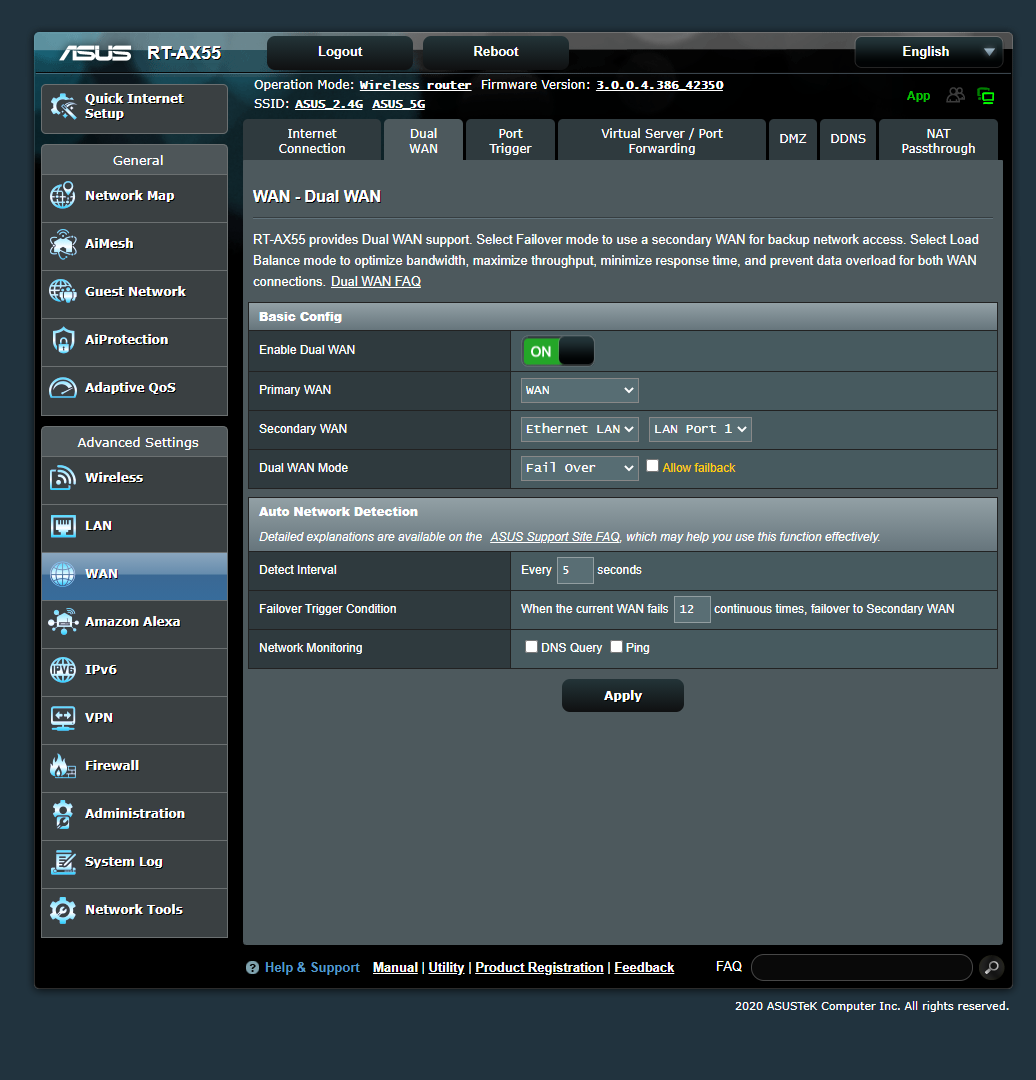The width and height of the screenshot is (1036, 1080).
Task: Open Virtual Server / Port Forwarding tab
Action: (x=662, y=141)
